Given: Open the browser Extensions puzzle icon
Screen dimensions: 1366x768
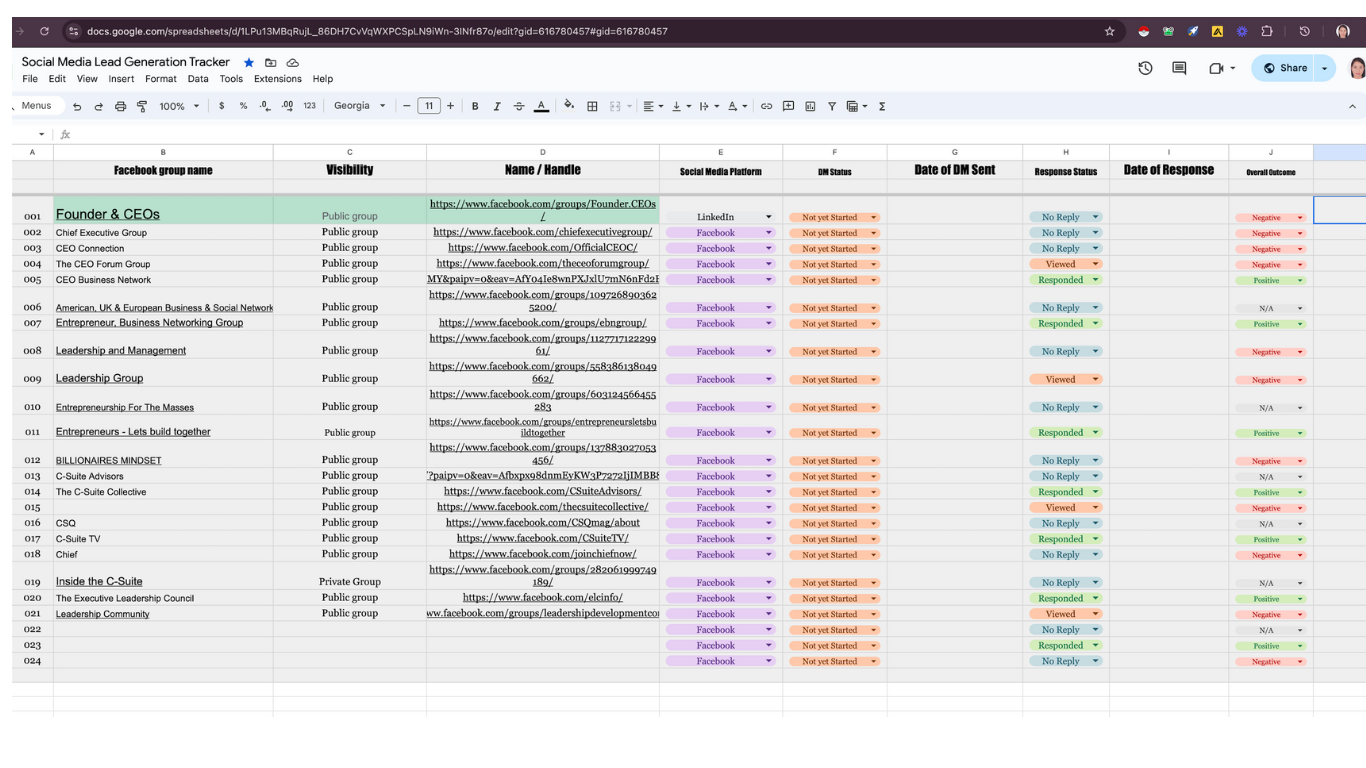Looking at the screenshot, I should point(1266,31).
